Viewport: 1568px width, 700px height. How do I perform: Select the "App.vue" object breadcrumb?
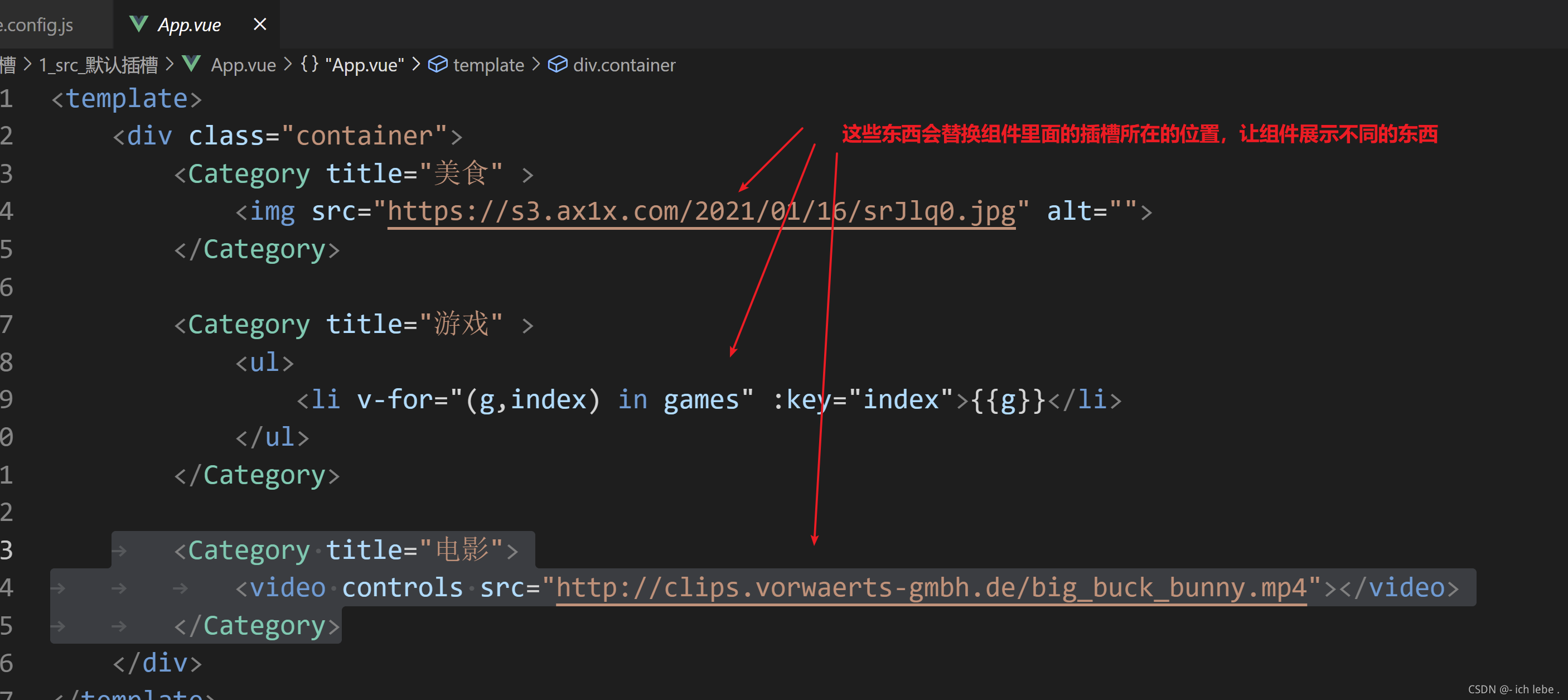click(x=365, y=65)
